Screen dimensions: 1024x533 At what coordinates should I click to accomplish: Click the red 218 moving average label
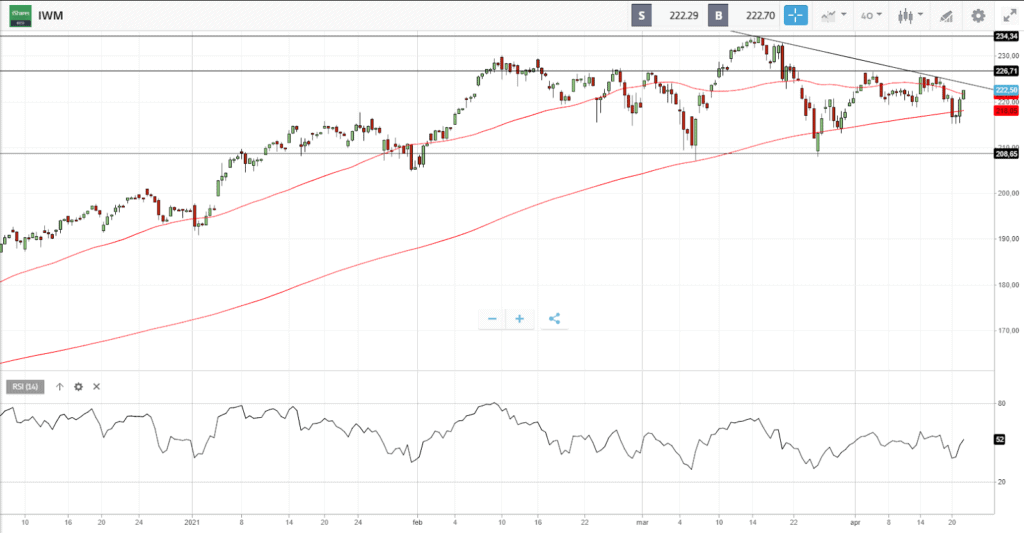[x=1006, y=111]
